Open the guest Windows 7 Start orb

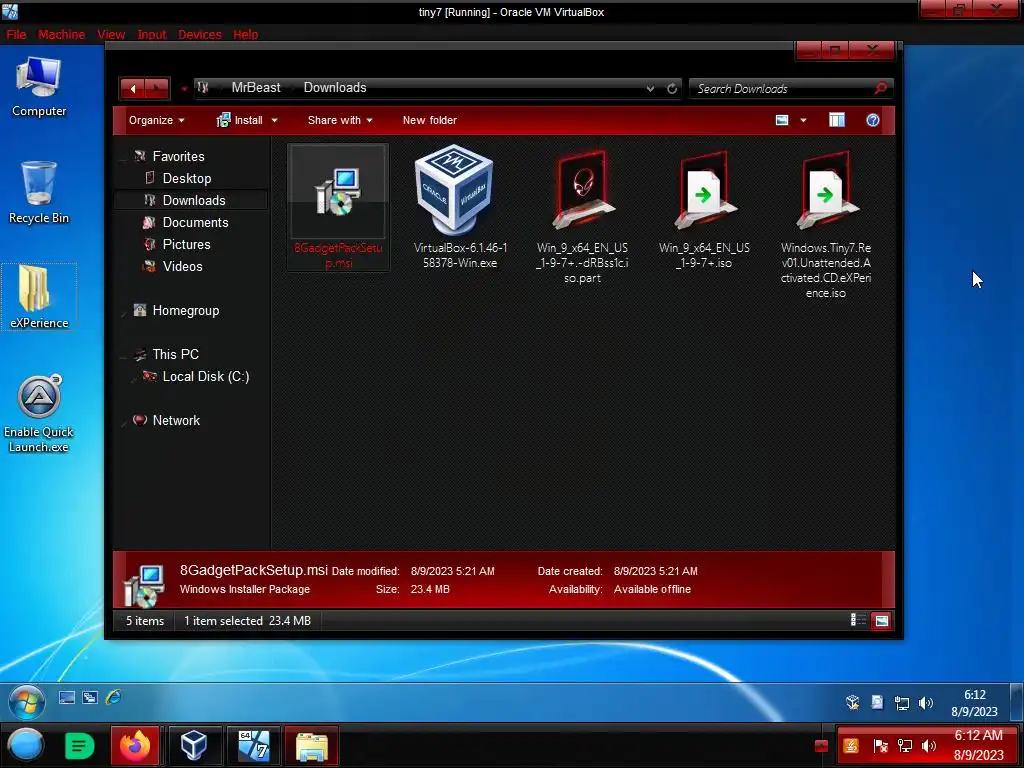27,702
